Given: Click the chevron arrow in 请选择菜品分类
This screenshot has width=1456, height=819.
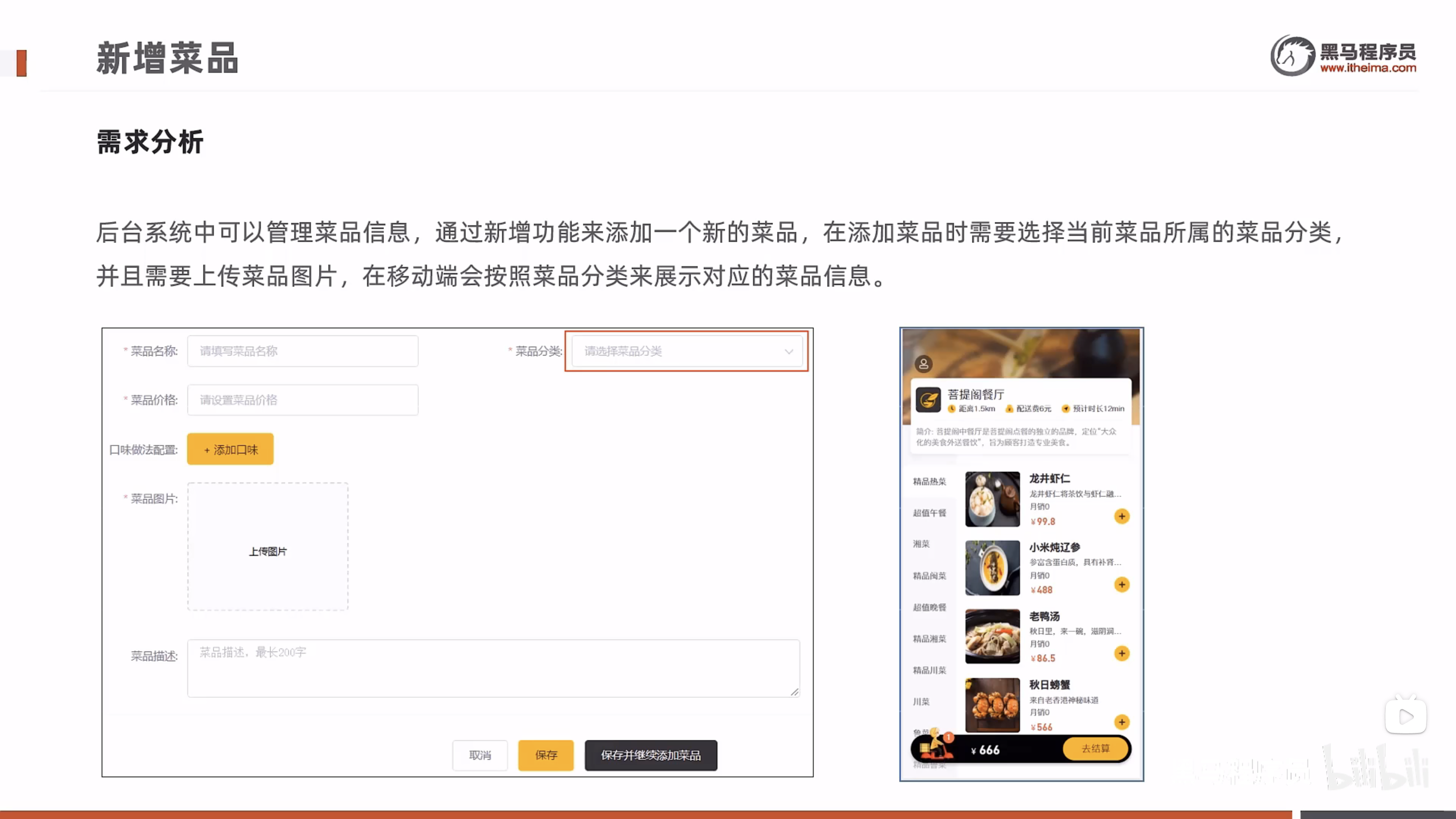Looking at the screenshot, I should tap(789, 351).
